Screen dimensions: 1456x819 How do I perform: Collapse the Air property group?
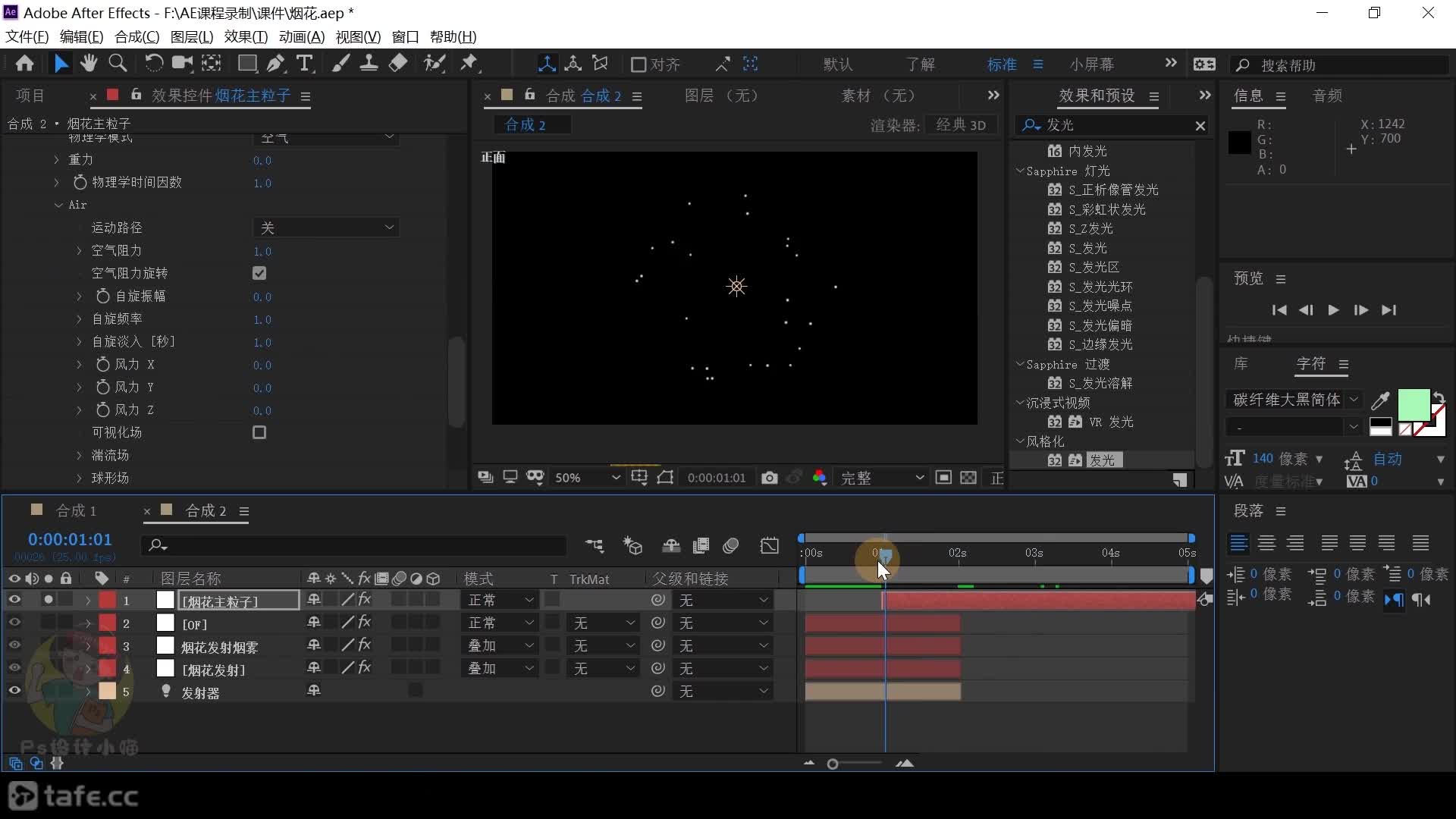click(x=58, y=205)
